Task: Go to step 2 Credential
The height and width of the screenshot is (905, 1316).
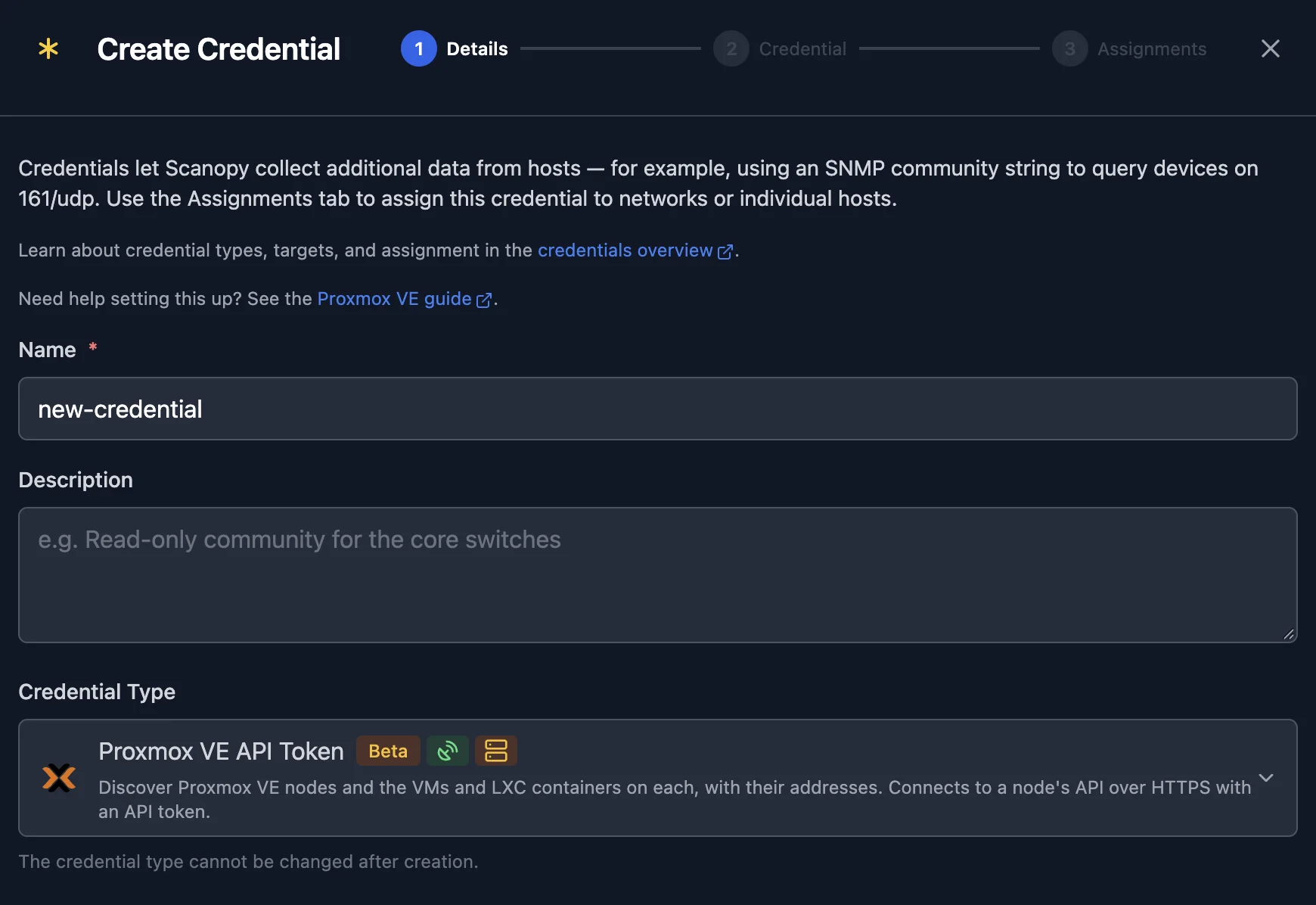Action: 780,48
